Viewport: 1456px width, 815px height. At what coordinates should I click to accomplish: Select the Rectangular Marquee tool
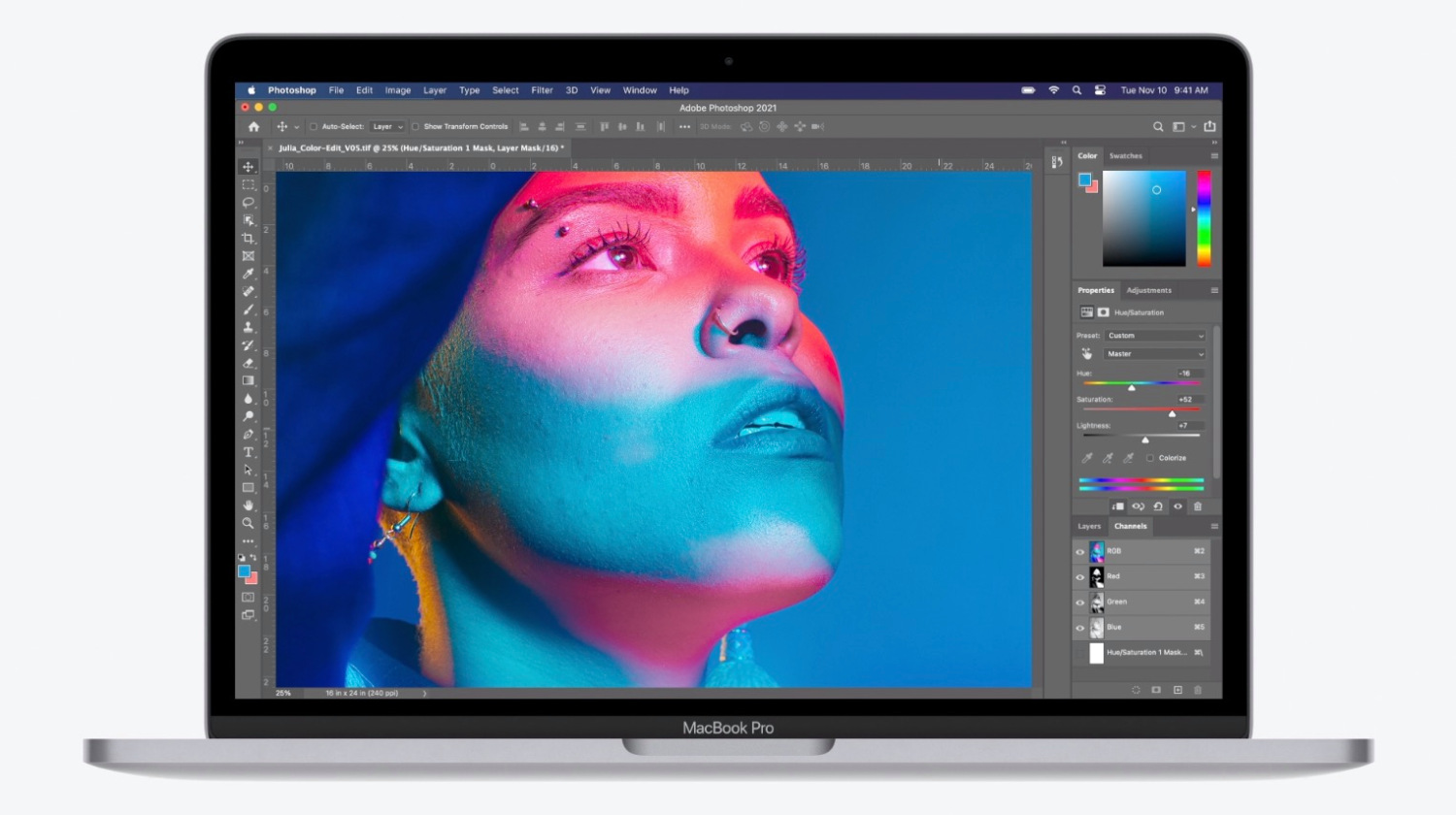(x=248, y=184)
